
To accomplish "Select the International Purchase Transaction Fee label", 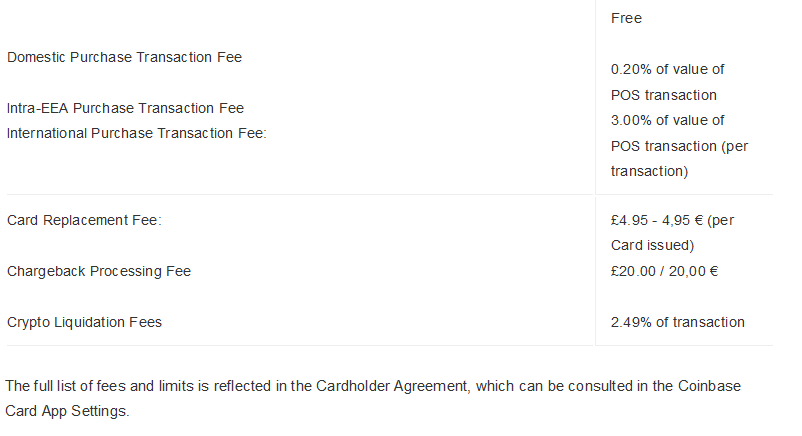I will (x=137, y=133).
